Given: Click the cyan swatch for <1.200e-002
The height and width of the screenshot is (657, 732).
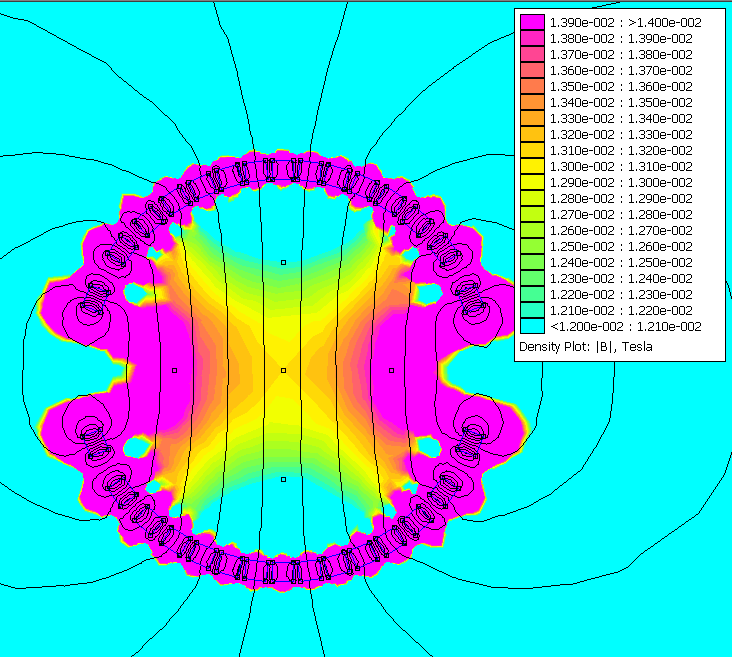Looking at the screenshot, I should (531, 326).
